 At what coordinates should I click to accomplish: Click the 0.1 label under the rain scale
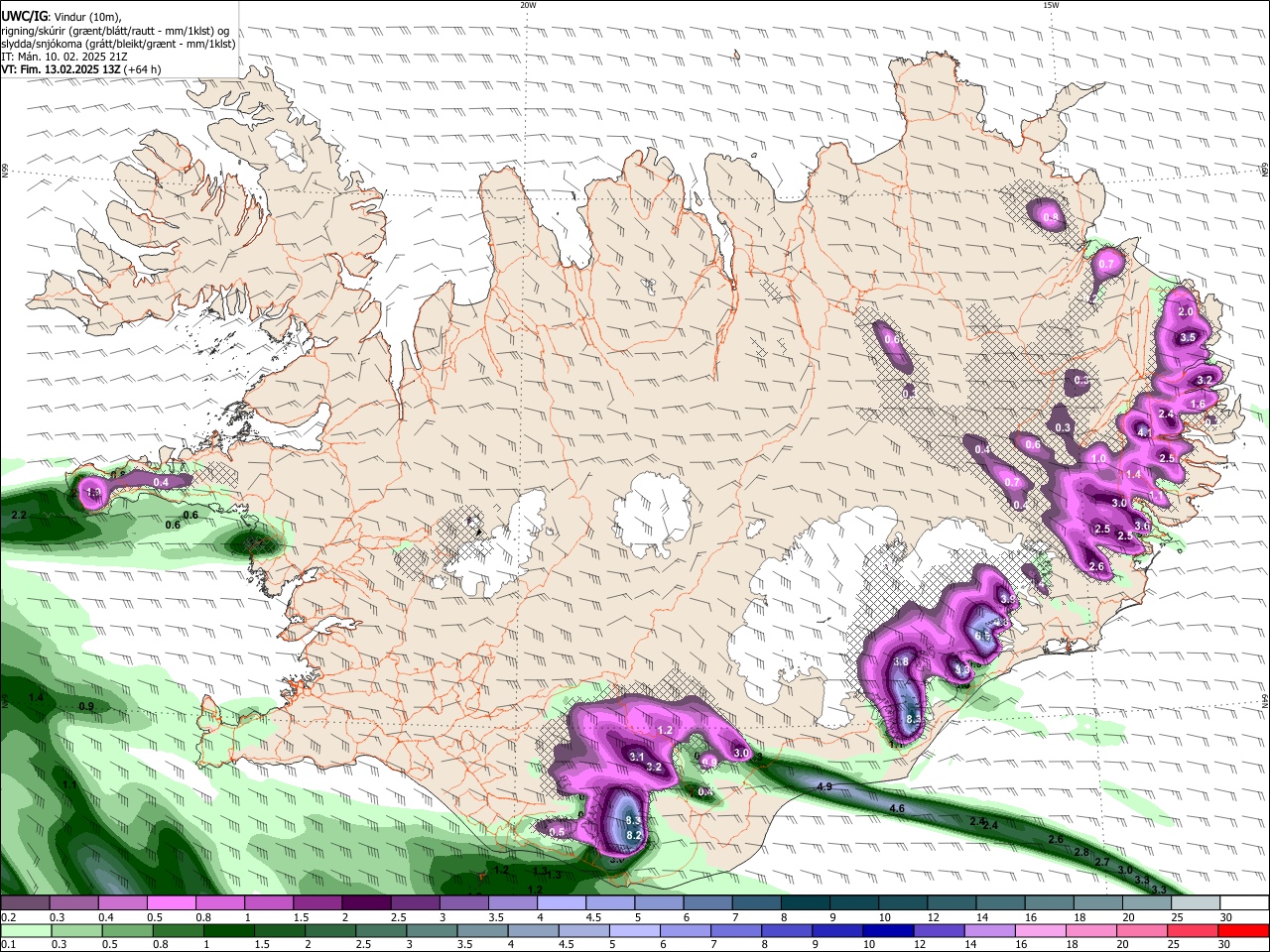click(x=7, y=945)
